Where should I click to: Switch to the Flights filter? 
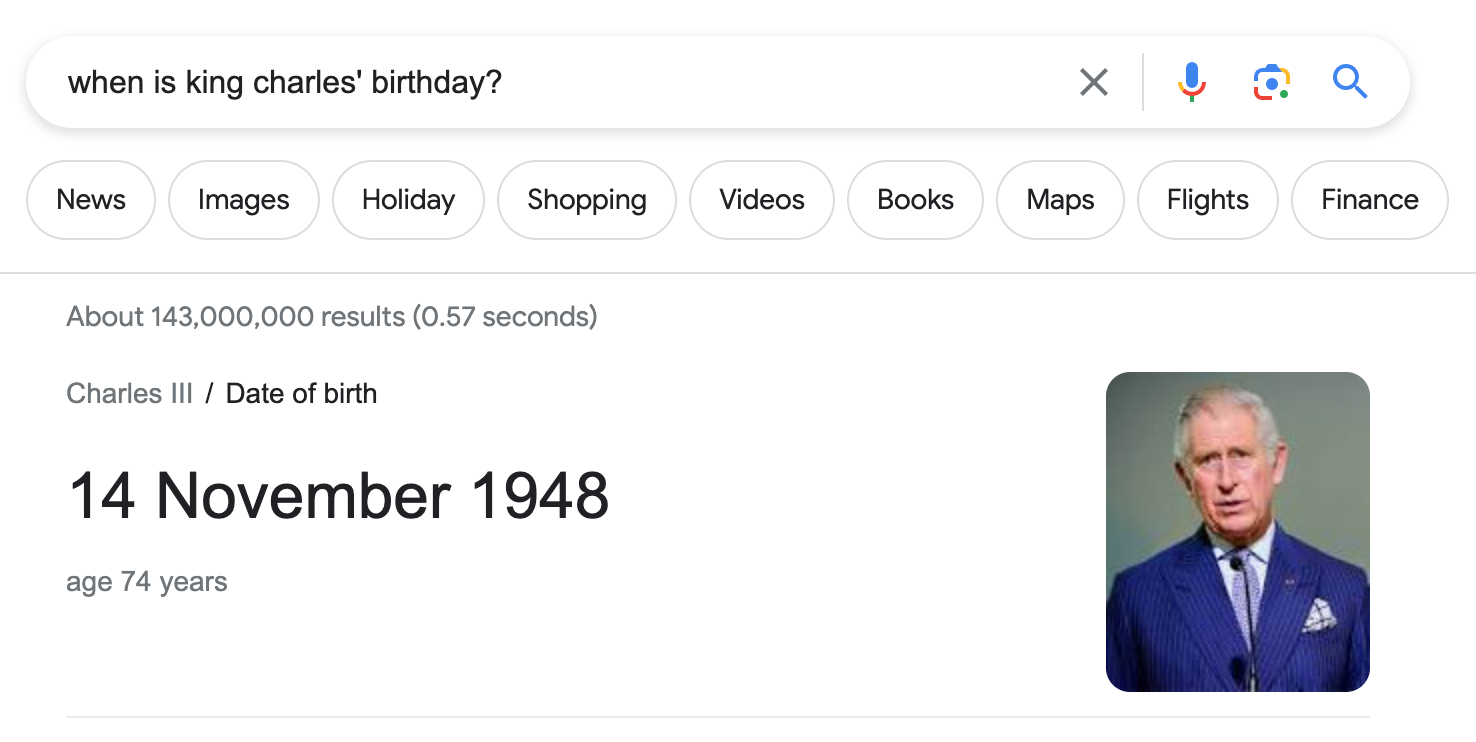1208,200
